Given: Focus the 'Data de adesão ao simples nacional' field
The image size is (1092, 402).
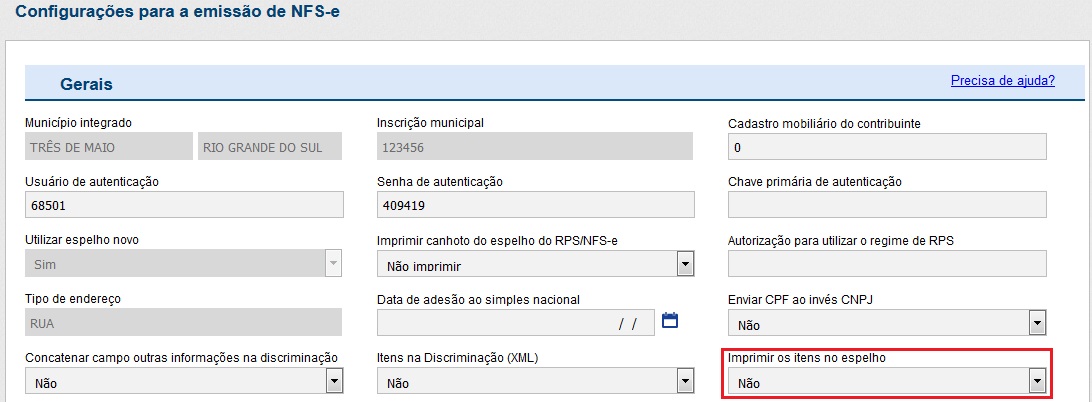Looking at the screenshot, I should 515,322.
